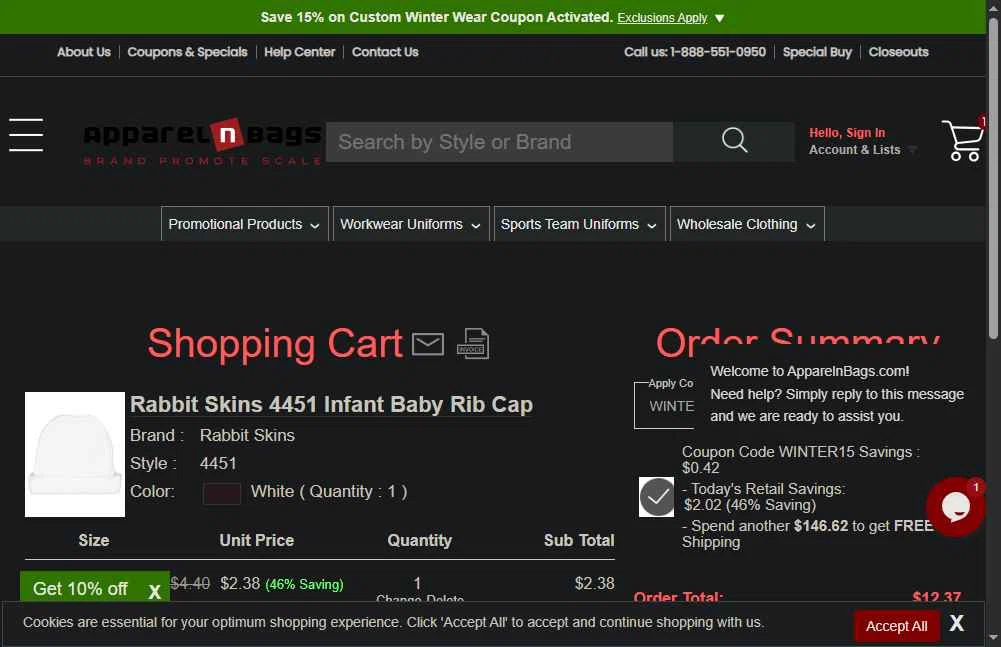
Task: Focus the Search by Style or Brand field
Action: [499, 142]
